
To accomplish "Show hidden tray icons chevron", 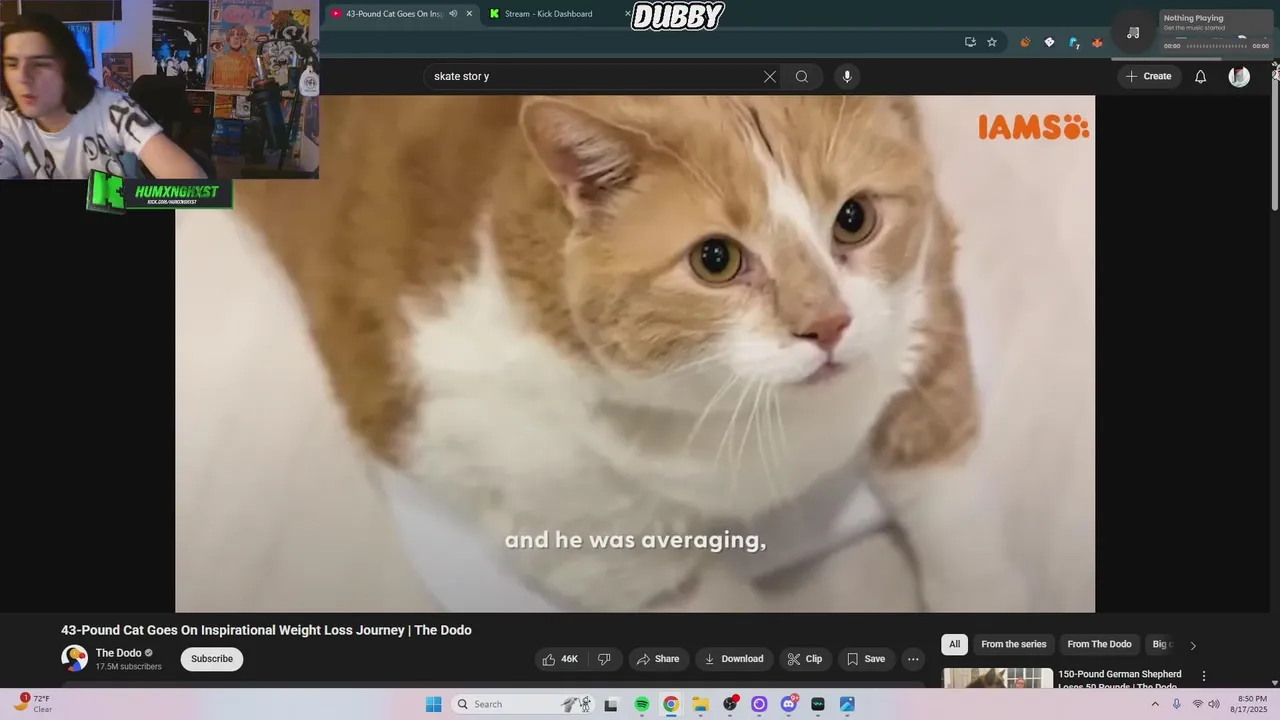I will [x=1155, y=704].
